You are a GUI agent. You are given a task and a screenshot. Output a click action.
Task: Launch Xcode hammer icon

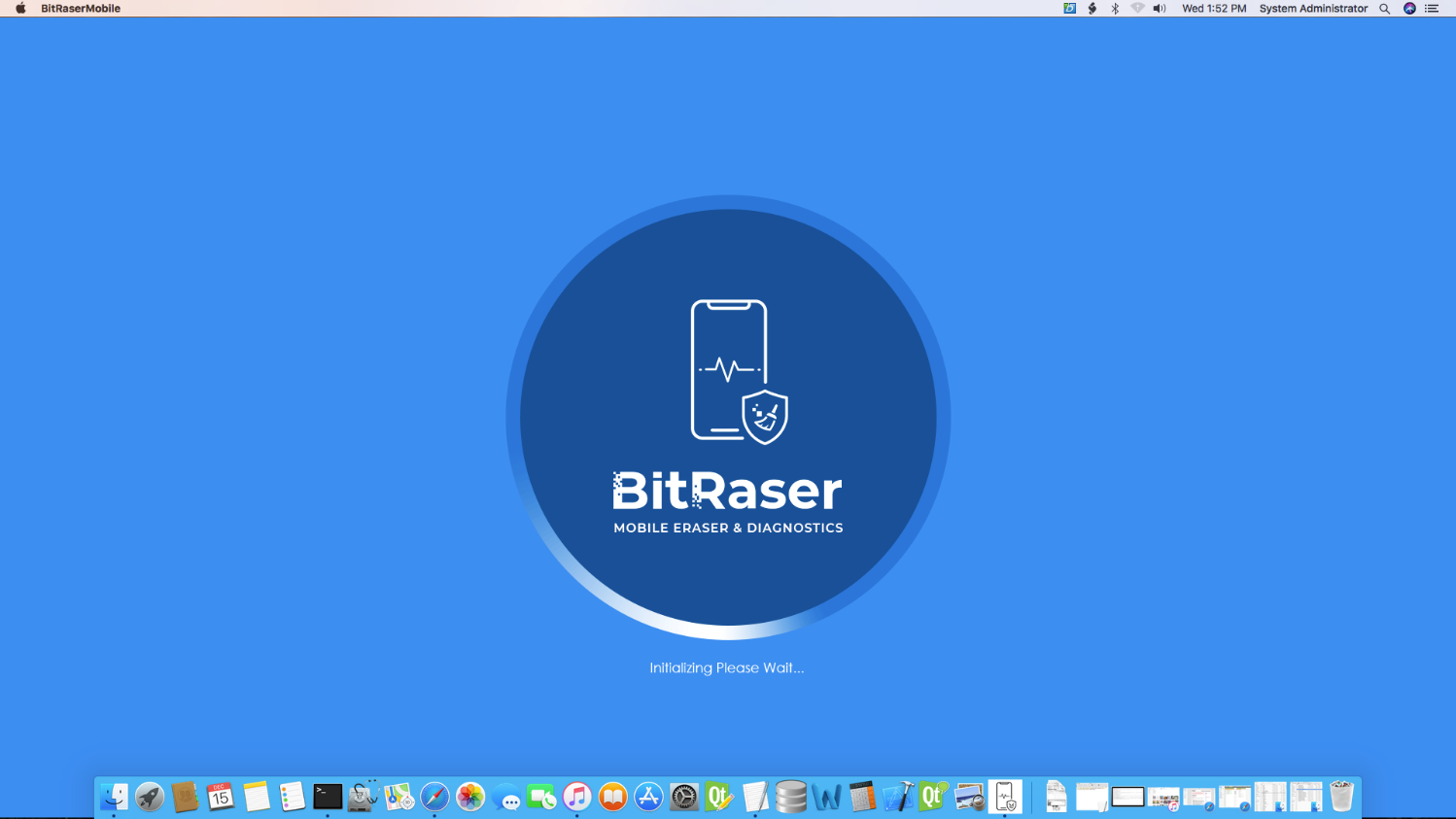[x=898, y=797]
